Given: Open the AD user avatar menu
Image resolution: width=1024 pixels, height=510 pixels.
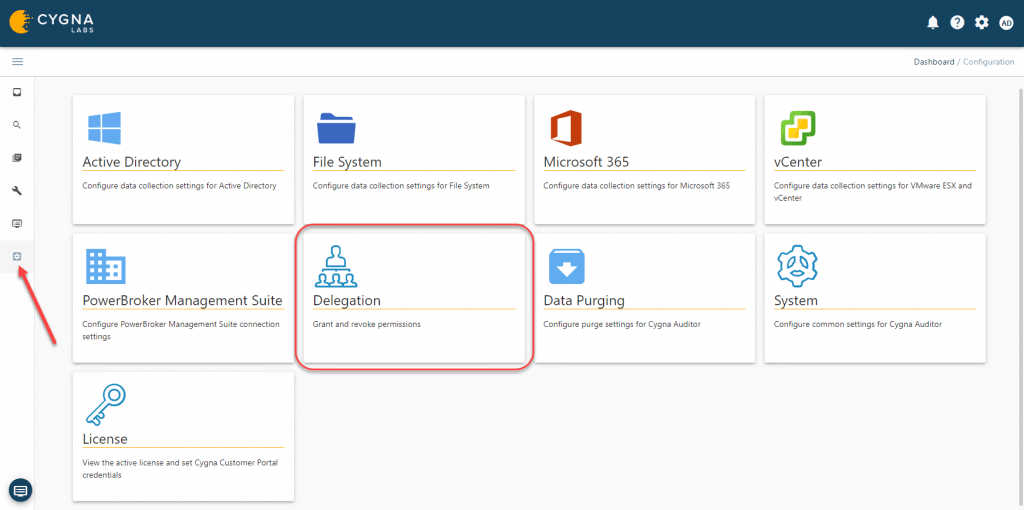Looking at the screenshot, I should [x=1006, y=22].
